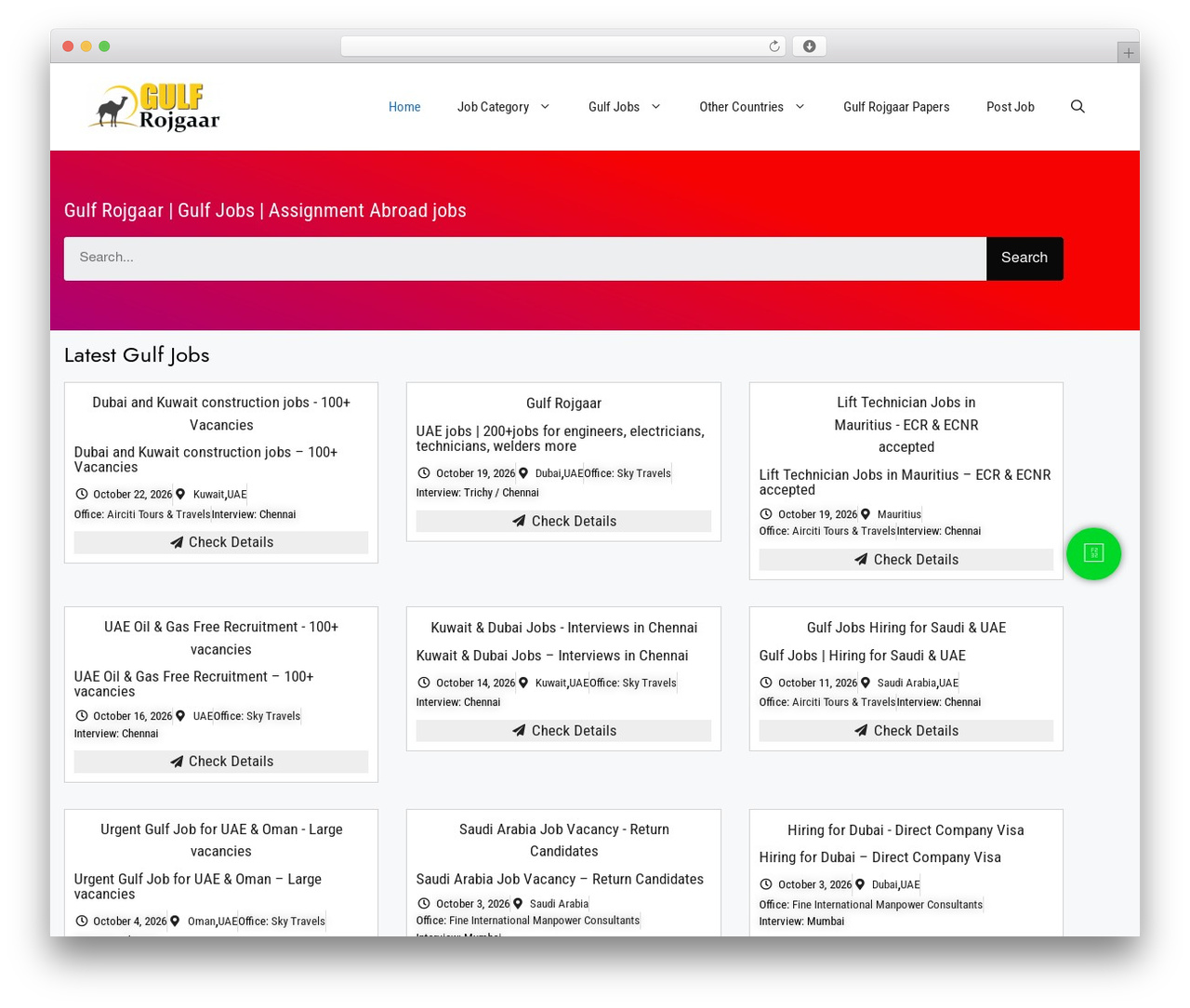Check Details for Gulf Jobs Saudi & UAE
Viewport: 1190px width, 1008px height.
point(906,731)
